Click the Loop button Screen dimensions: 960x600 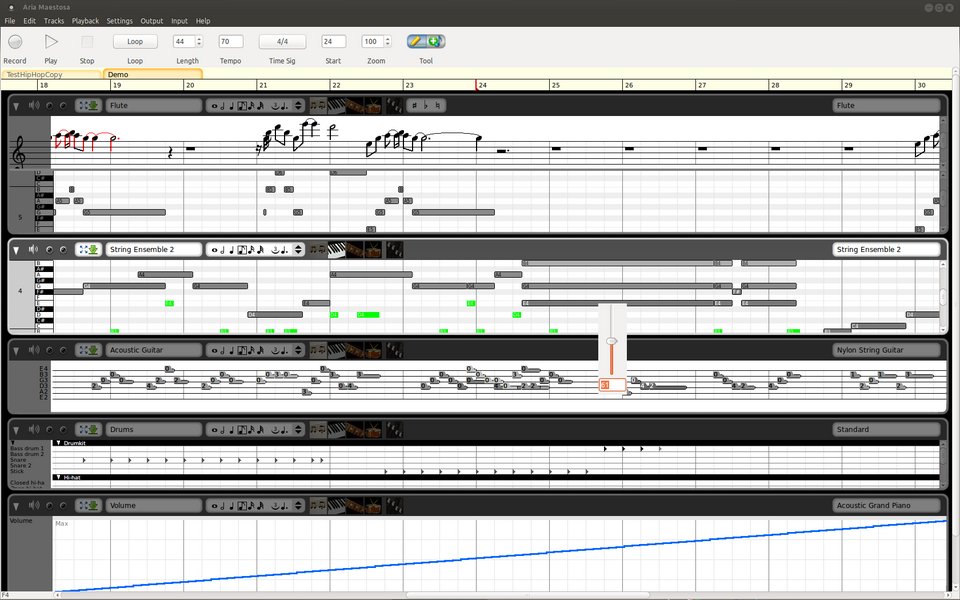135,42
